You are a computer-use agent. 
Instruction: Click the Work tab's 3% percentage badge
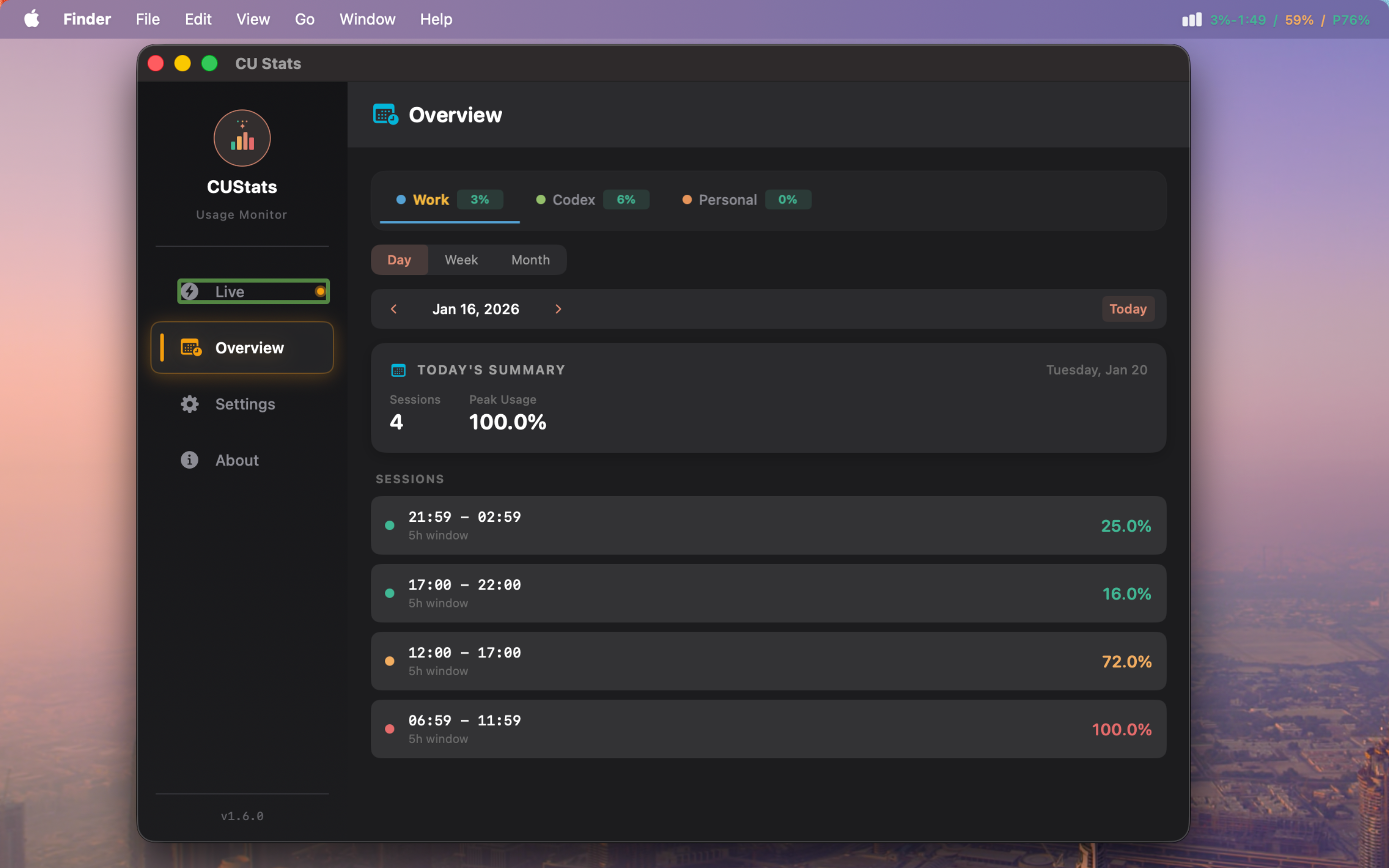[x=480, y=199]
